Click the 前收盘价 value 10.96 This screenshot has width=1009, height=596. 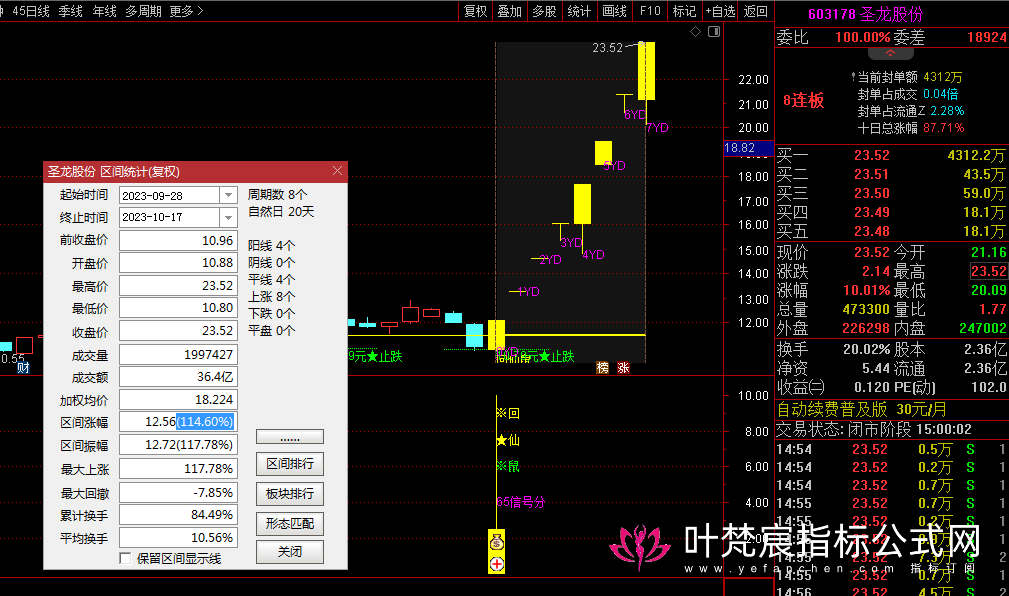(x=178, y=241)
